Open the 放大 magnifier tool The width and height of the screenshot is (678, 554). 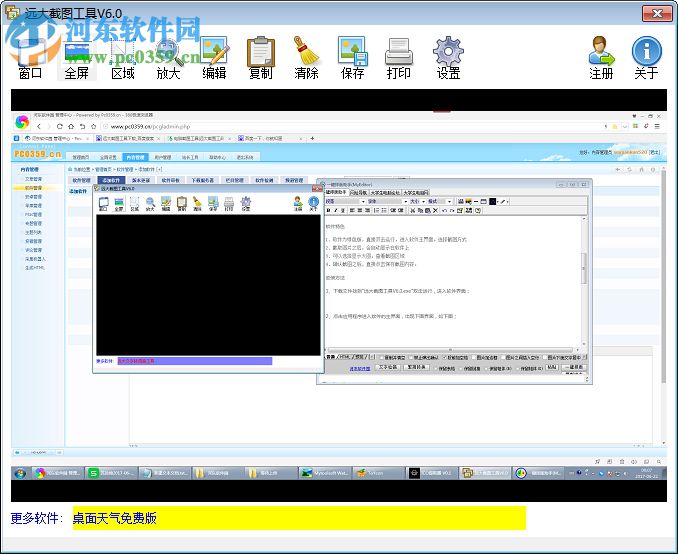pyautogui.click(x=168, y=58)
